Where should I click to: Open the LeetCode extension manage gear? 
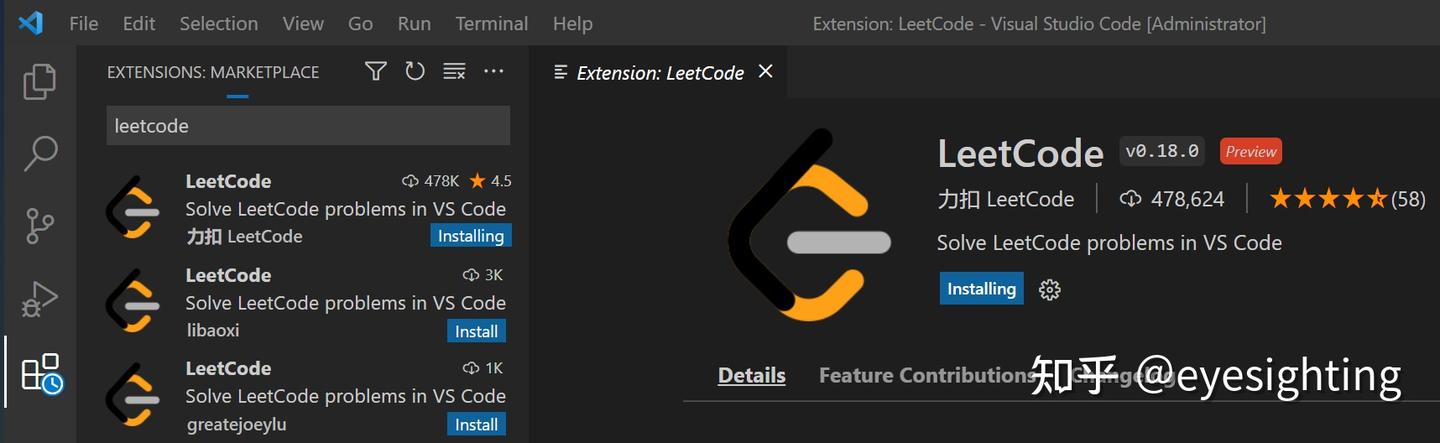pos(1049,290)
